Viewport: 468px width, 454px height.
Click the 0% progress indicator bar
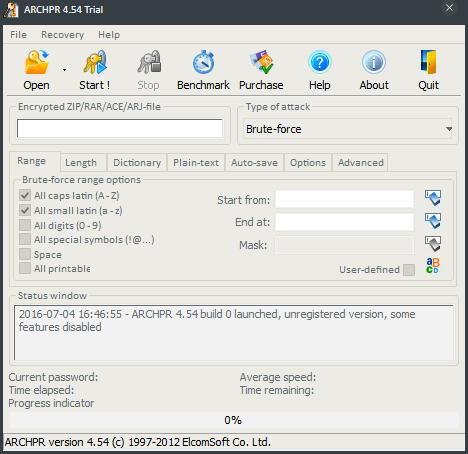(233, 420)
